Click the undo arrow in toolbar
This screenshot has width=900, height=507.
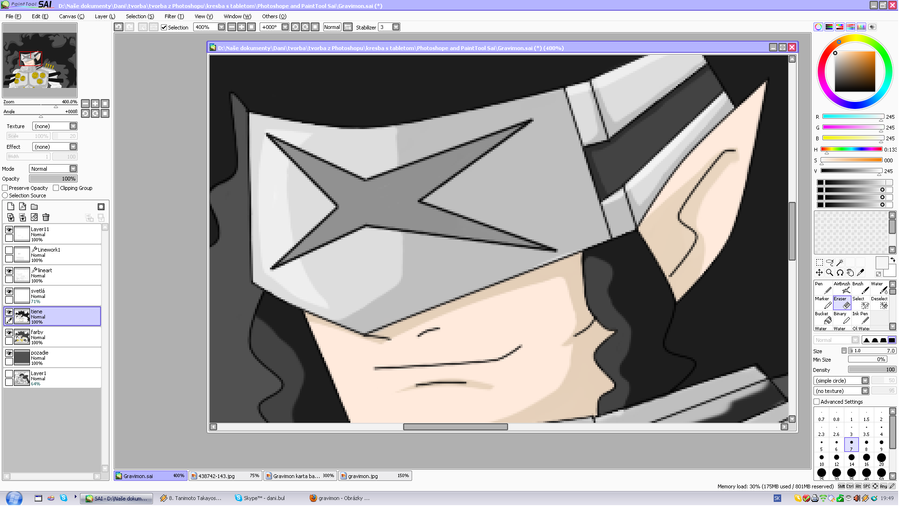point(118,27)
